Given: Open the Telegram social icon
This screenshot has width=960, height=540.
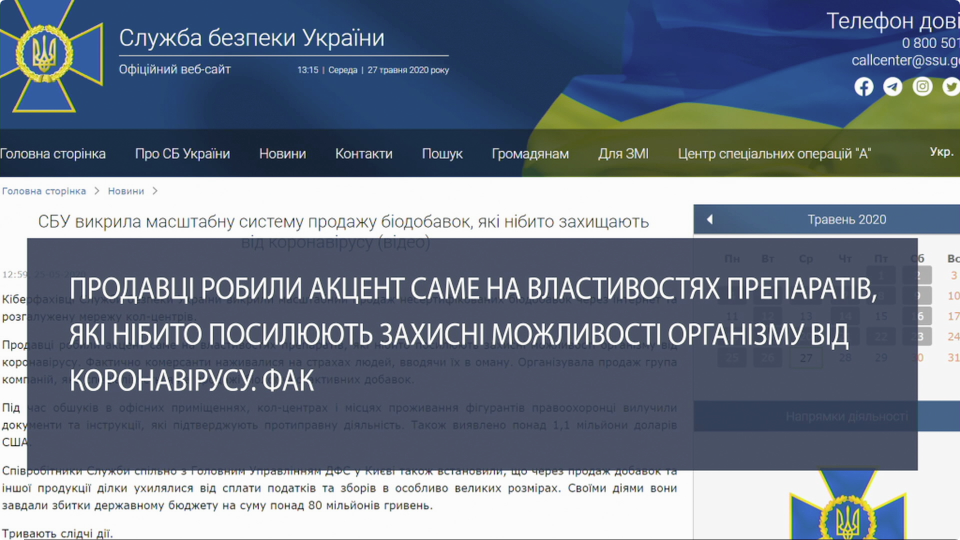Looking at the screenshot, I should tap(893, 86).
